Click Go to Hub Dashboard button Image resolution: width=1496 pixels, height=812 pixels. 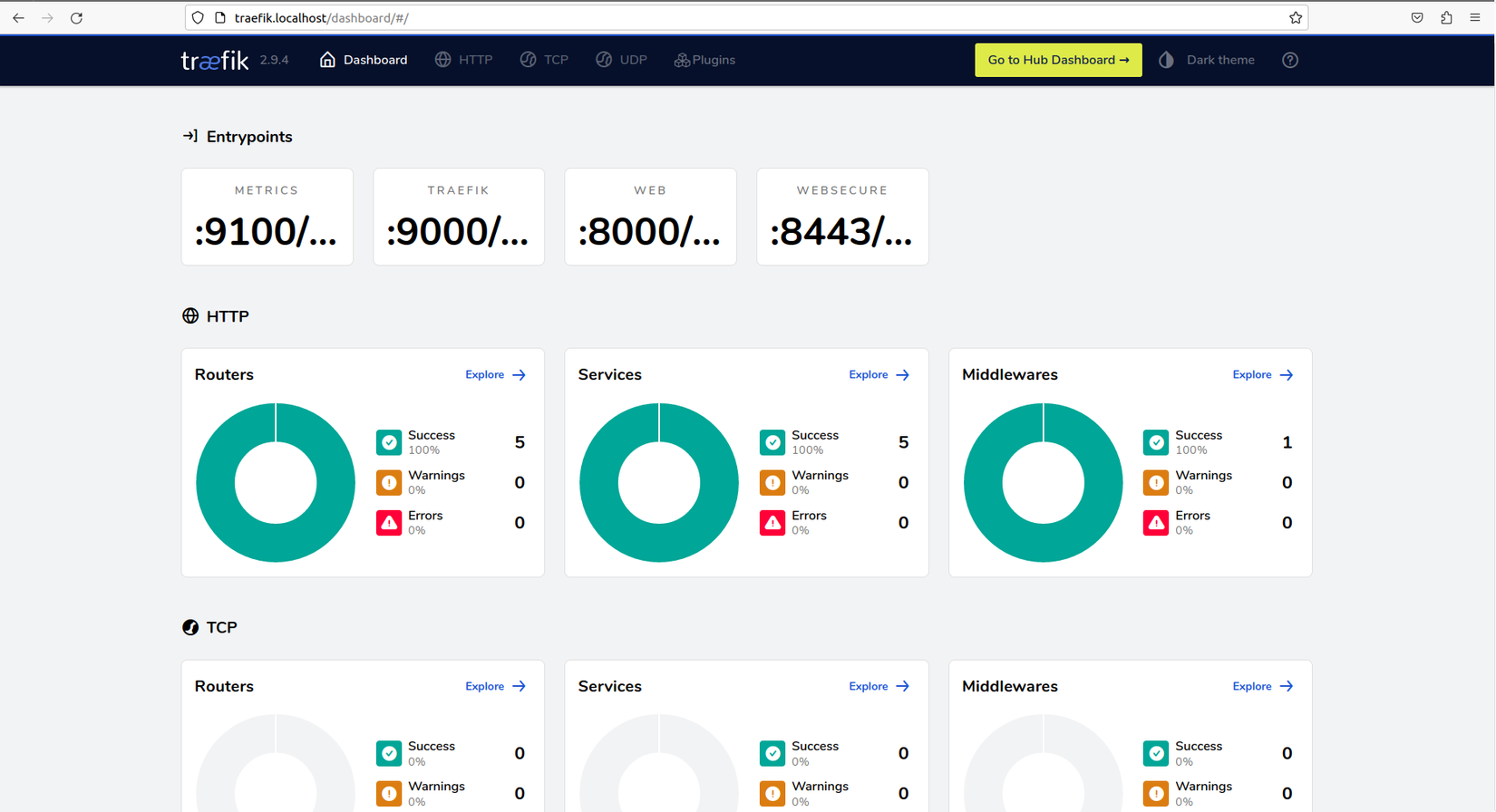1058,60
